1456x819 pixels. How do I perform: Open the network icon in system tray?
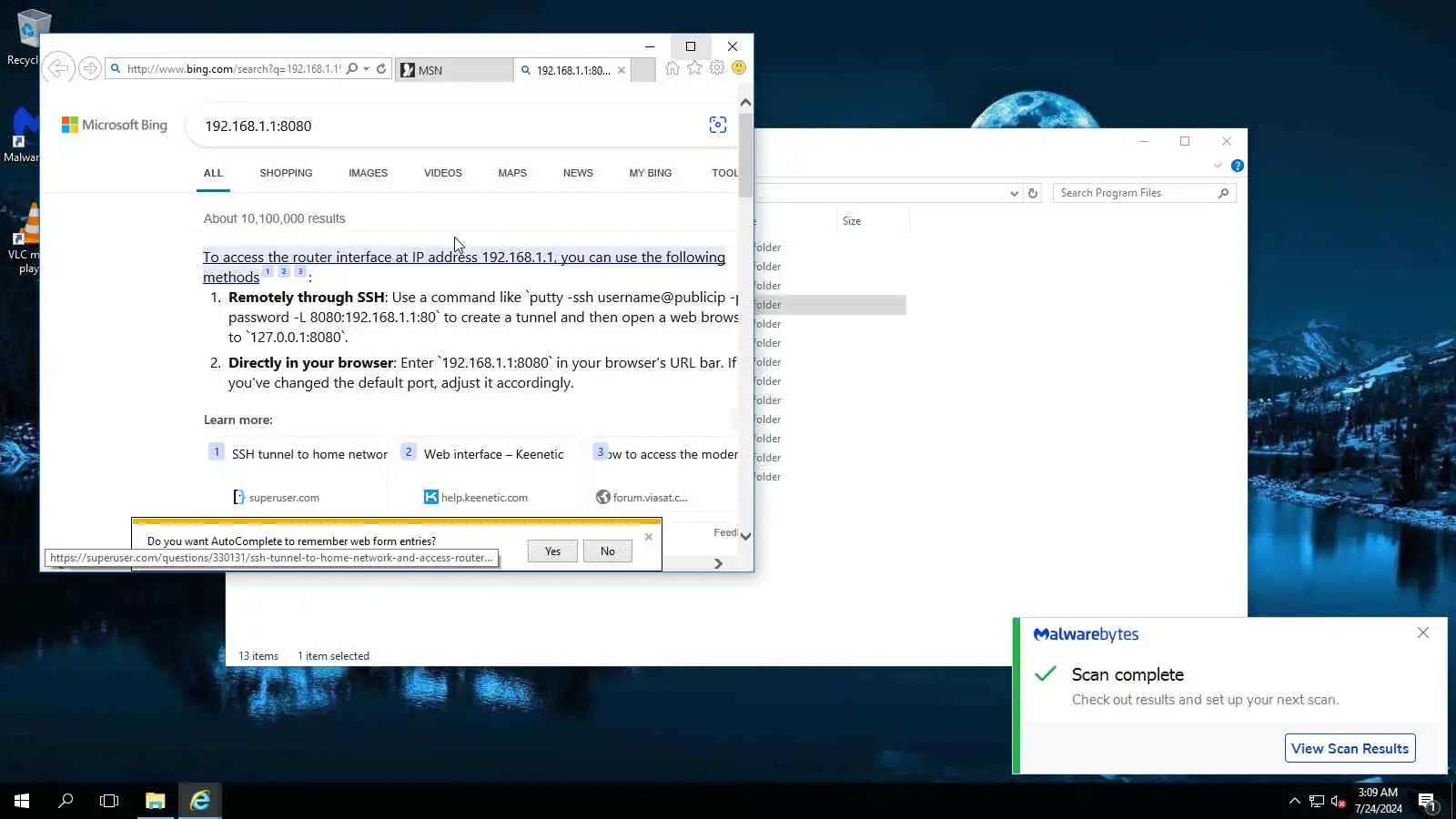coord(1317,801)
